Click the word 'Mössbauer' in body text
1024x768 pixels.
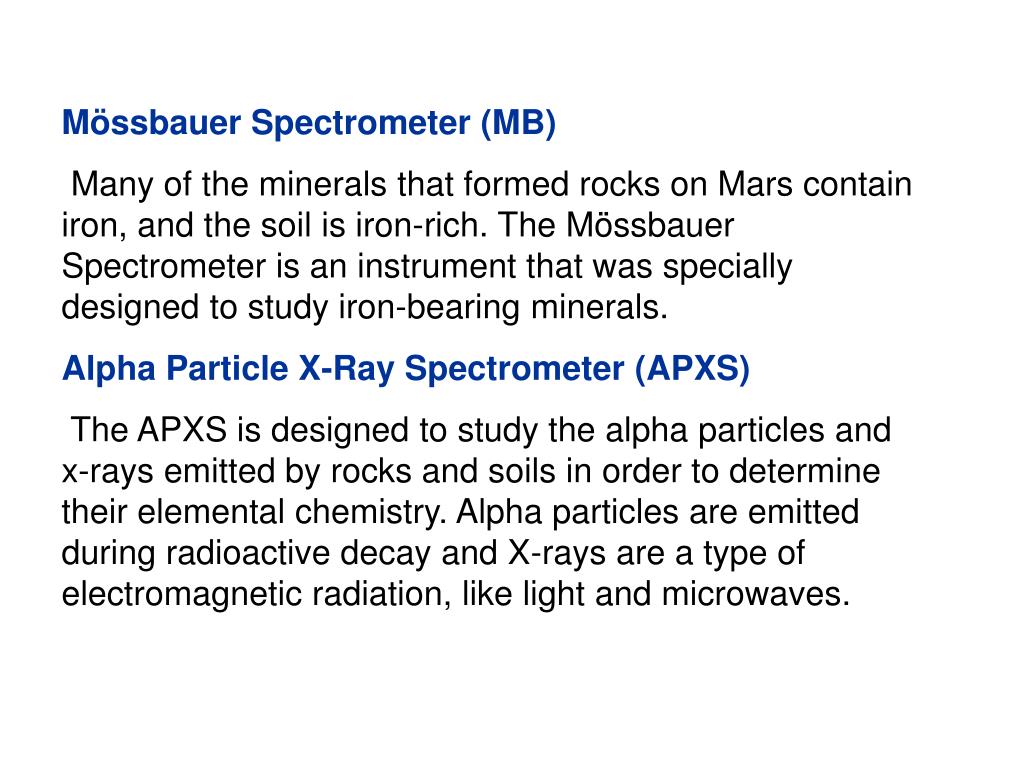pyautogui.click(x=650, y=225)
